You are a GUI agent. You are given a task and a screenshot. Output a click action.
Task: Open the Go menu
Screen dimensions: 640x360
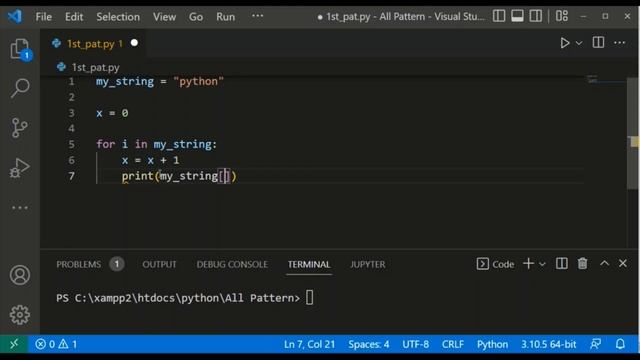196,17
